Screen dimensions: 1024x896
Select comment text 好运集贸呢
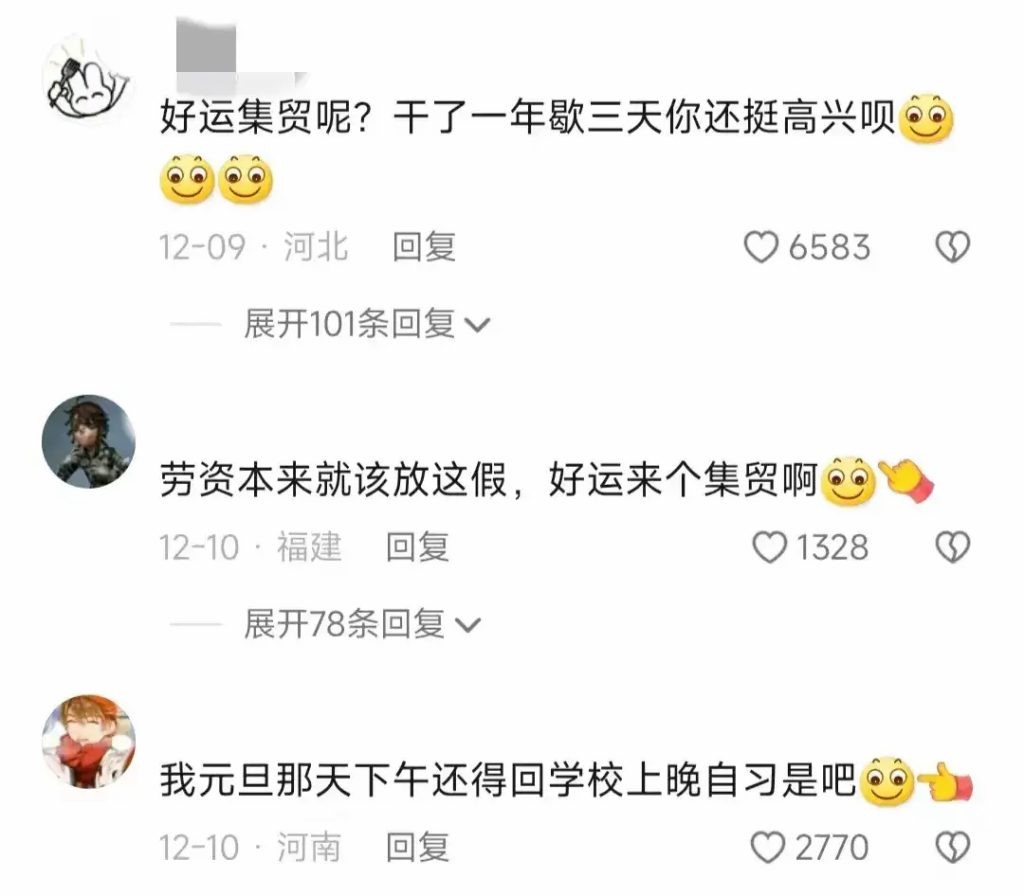266,118
